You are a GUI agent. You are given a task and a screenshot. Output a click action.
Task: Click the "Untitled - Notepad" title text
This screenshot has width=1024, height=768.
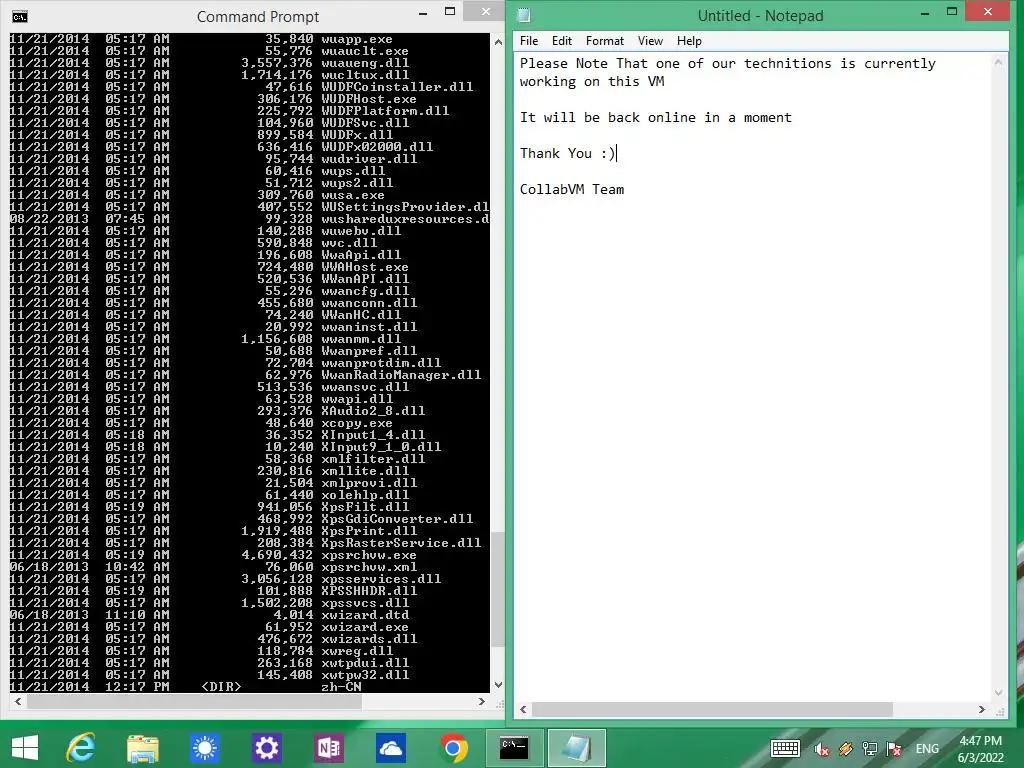[760, 16]
